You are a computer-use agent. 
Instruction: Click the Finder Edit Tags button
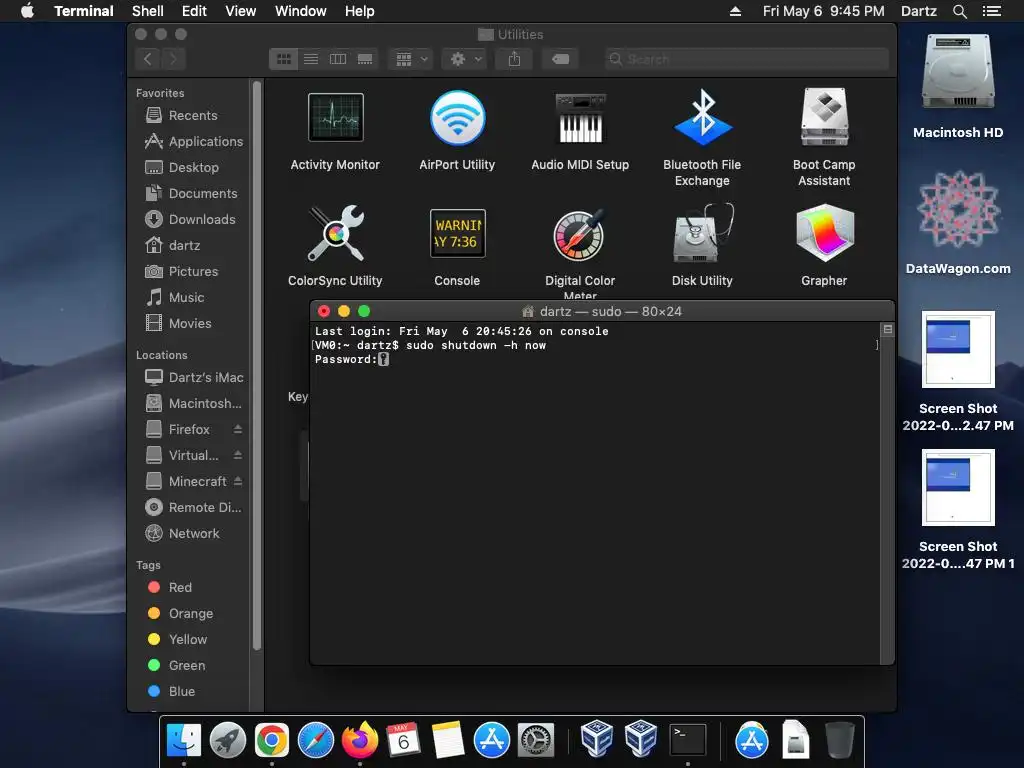pos(560,59)
